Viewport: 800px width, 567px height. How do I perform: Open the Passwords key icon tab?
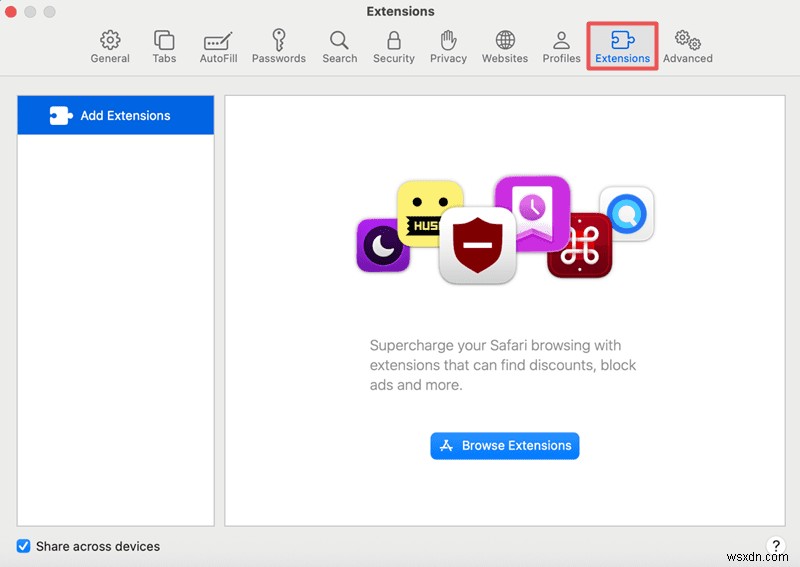(x=279, y=46)
